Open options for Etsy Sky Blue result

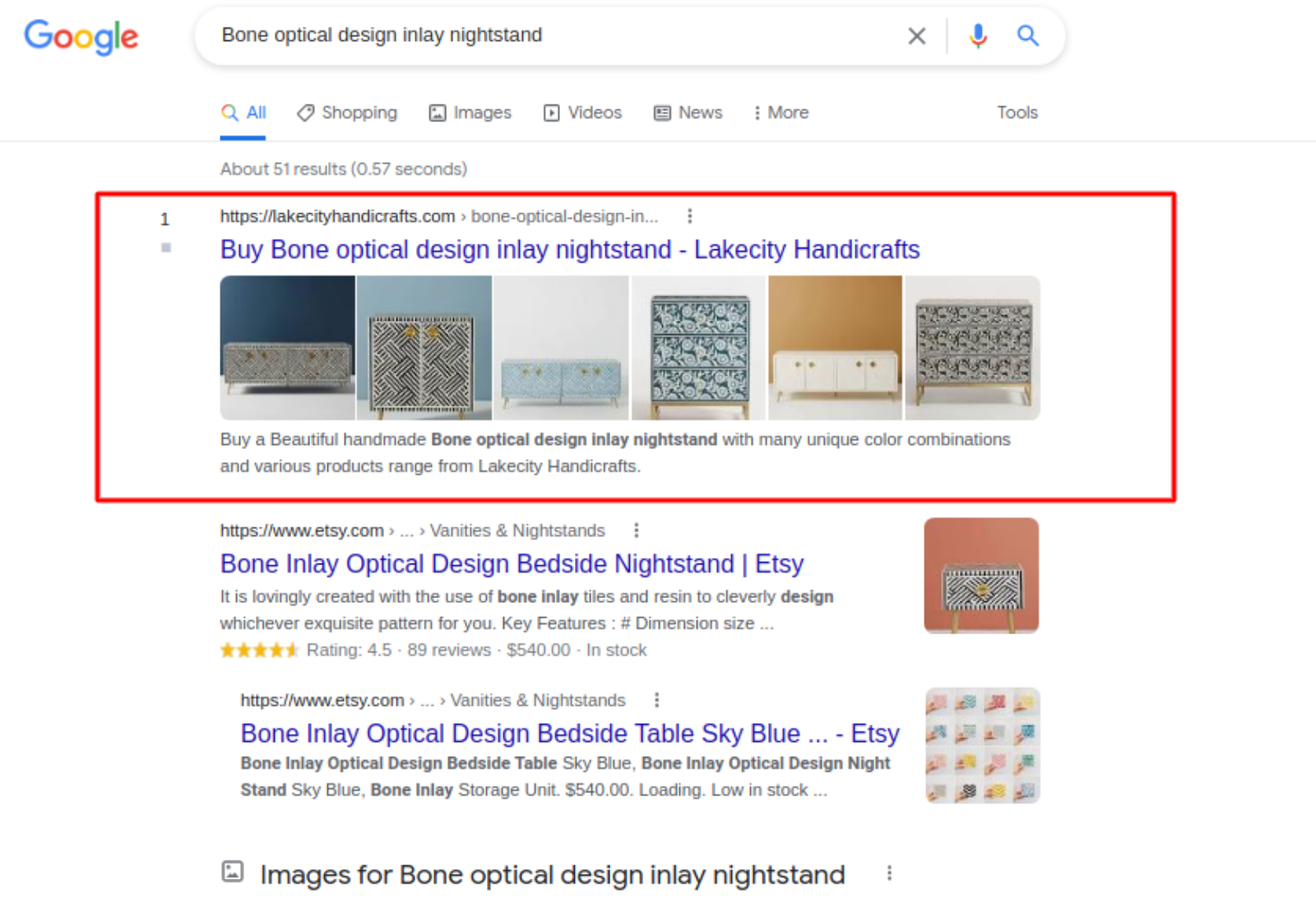pos(656,700)
